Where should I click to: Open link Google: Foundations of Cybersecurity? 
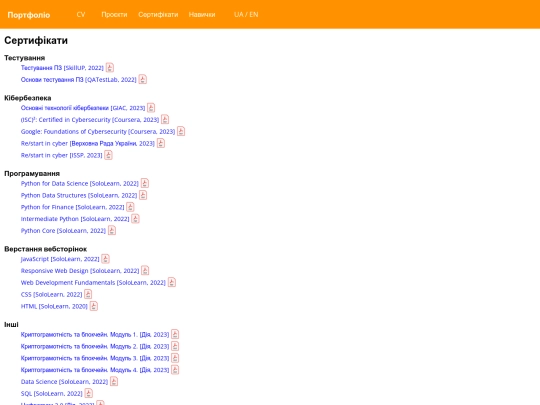pos(98,132)
